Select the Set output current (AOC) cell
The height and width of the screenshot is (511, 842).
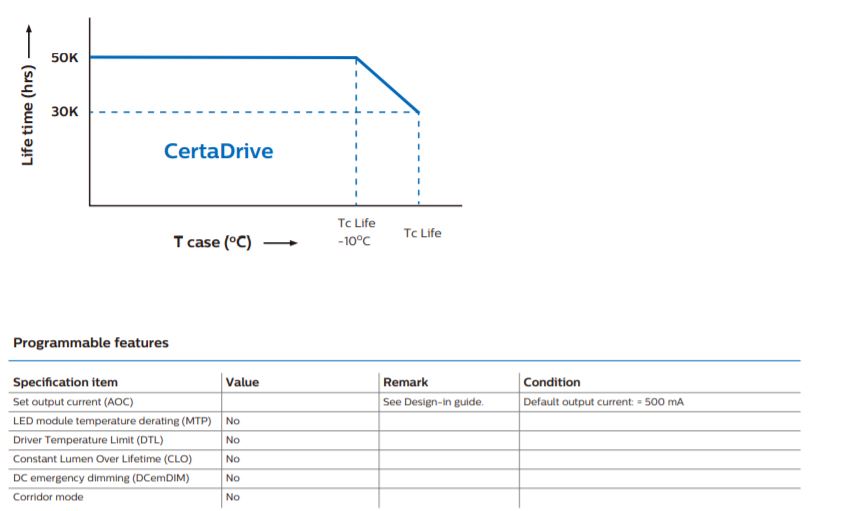[73, 402]
